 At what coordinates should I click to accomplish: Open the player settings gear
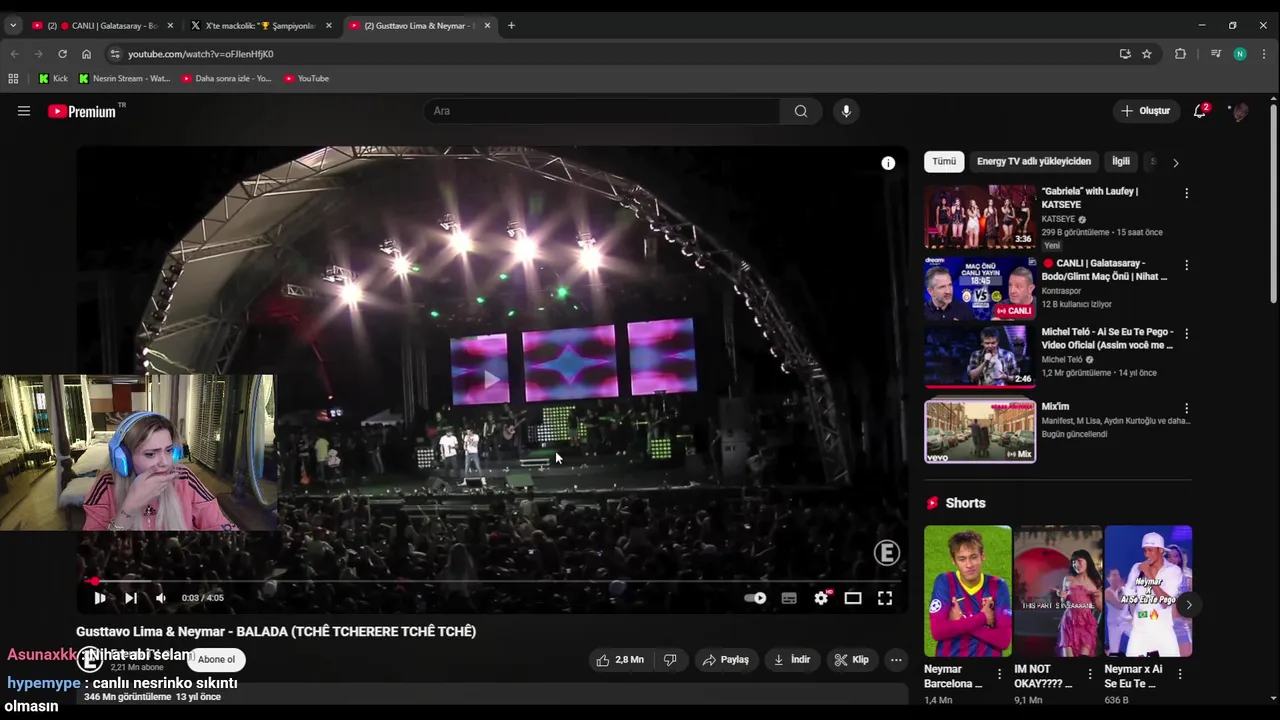tap(821, 598)
